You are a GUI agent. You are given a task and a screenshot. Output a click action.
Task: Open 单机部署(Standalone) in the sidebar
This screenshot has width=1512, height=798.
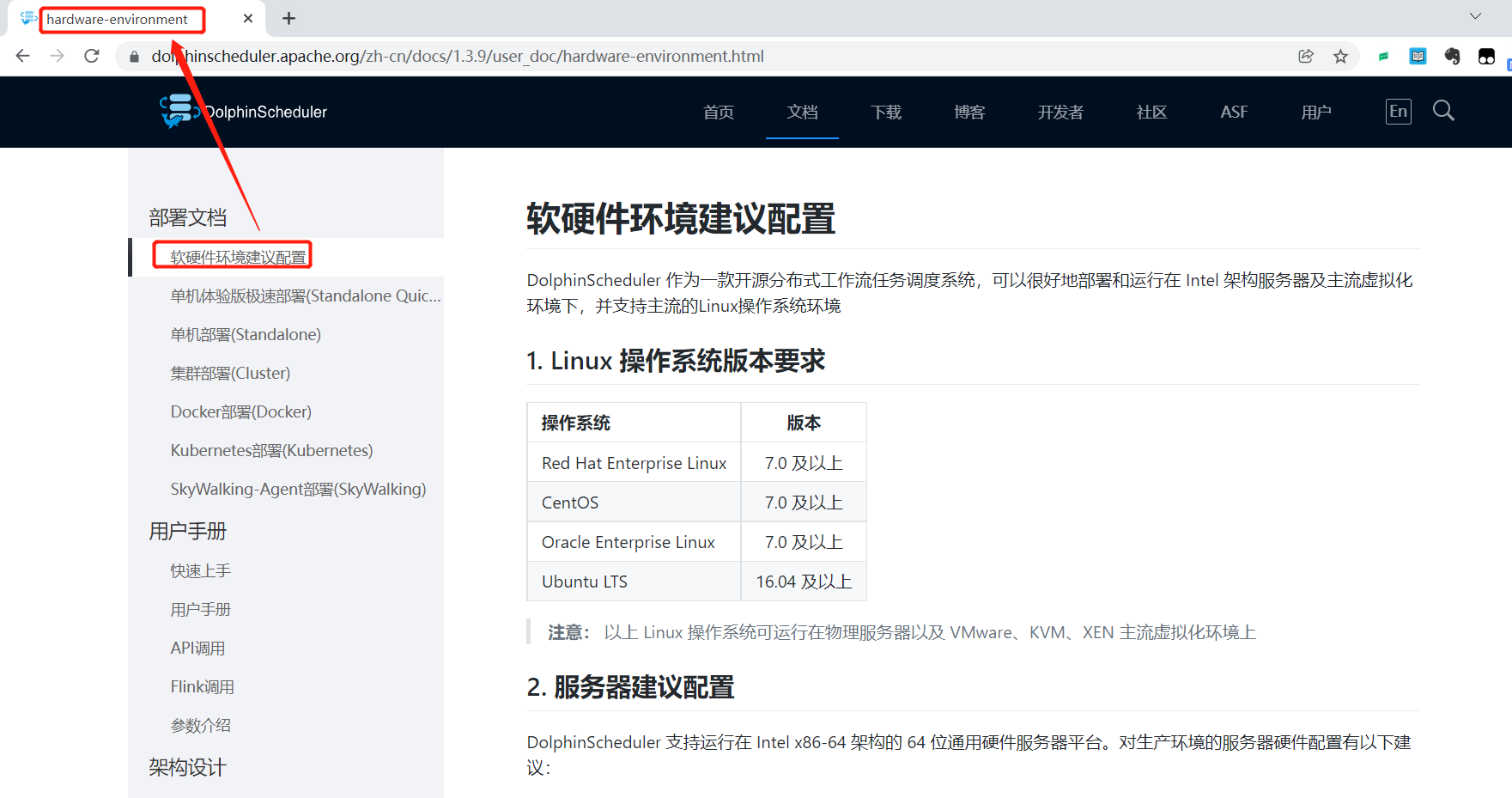click(x=246, y=335)
